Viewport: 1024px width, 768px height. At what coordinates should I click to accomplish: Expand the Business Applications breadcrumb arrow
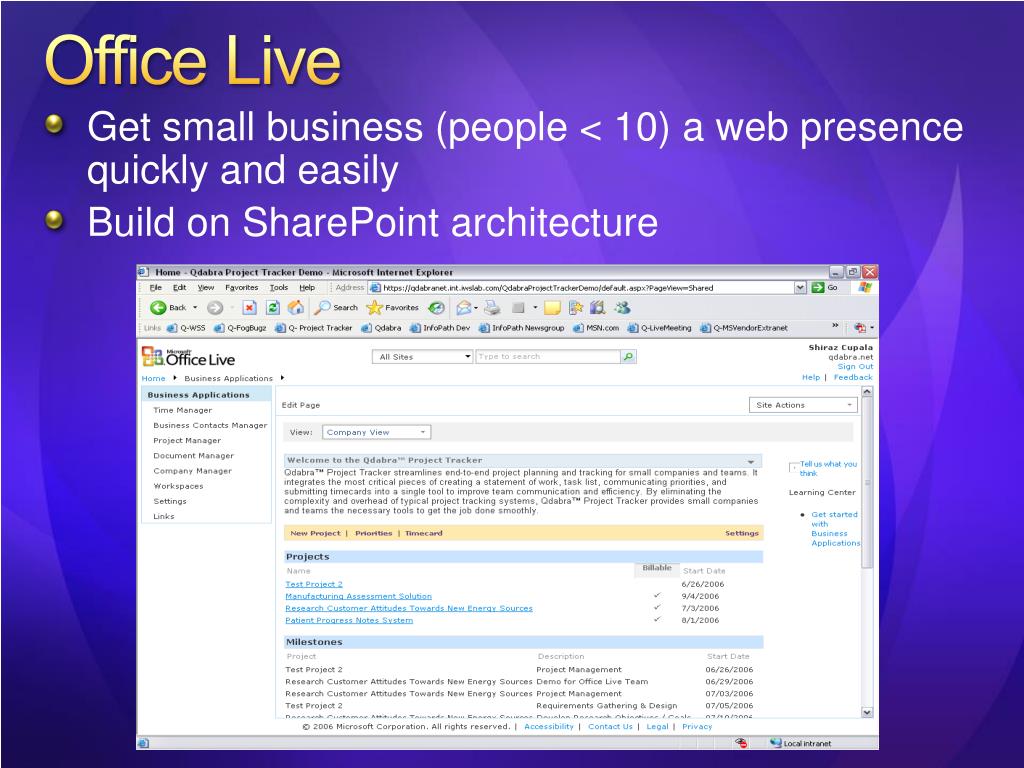[x=282, y=377]
